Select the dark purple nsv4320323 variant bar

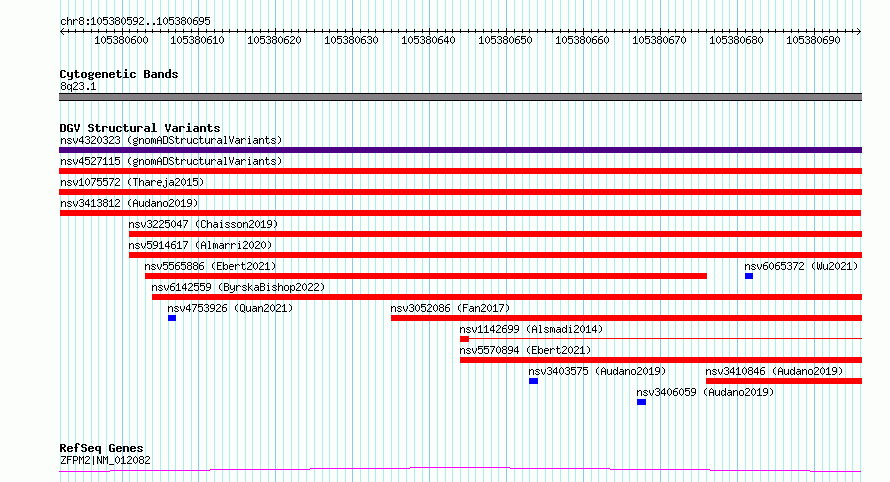(x=460, y=150)
